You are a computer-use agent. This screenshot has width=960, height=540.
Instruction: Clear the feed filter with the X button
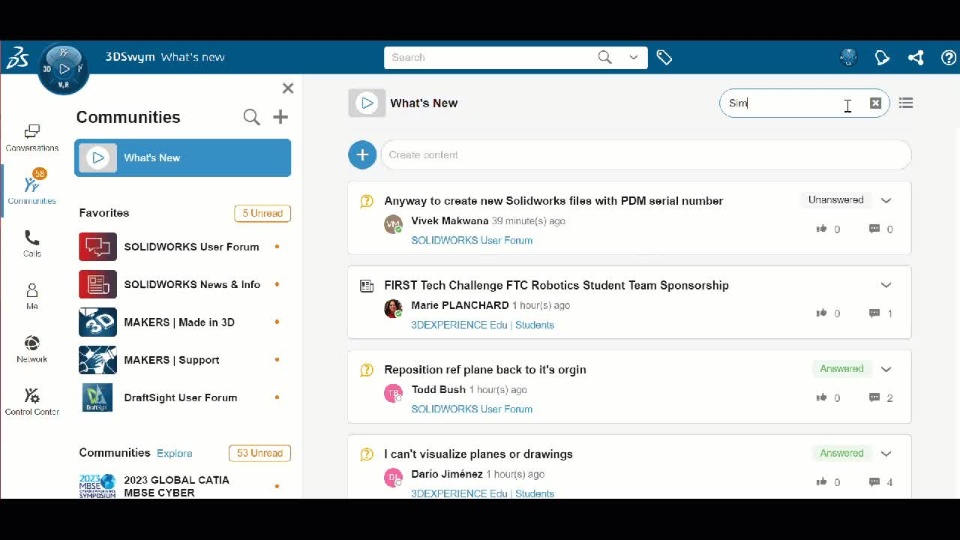pos(876,103)
